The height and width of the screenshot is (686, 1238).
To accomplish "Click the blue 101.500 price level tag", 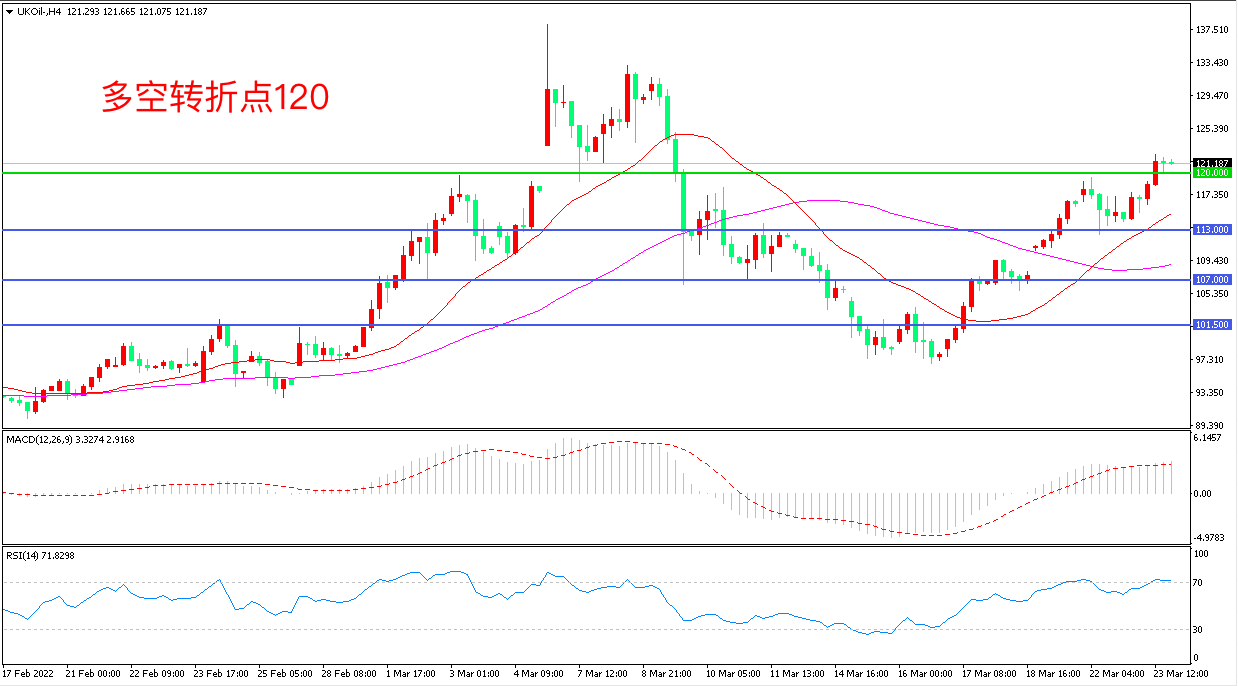I will coord(1211,325).
